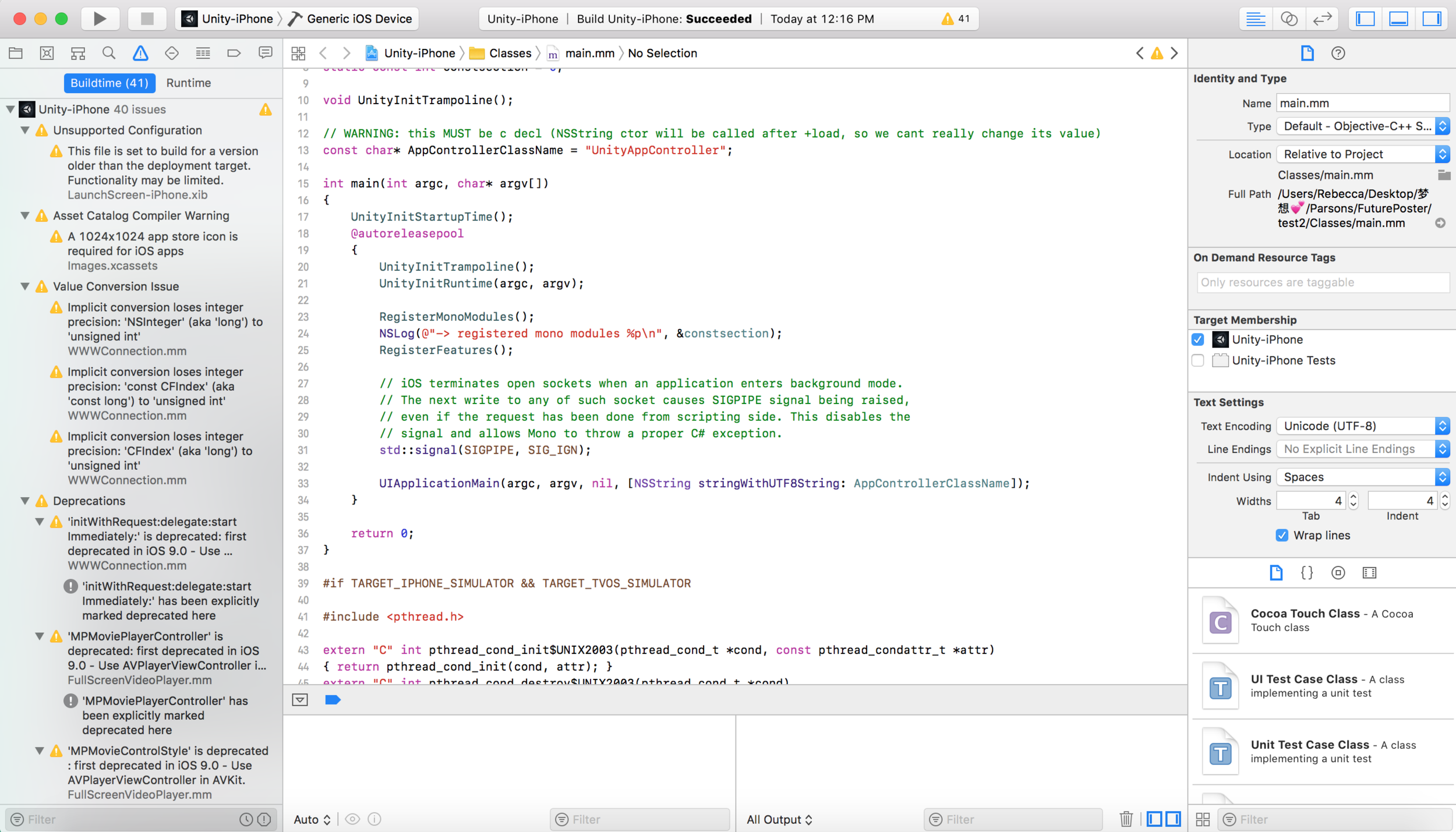Select the Buildtime (41) tab
This screenshot has height=832, width=1456.
[x=109, y=83]
